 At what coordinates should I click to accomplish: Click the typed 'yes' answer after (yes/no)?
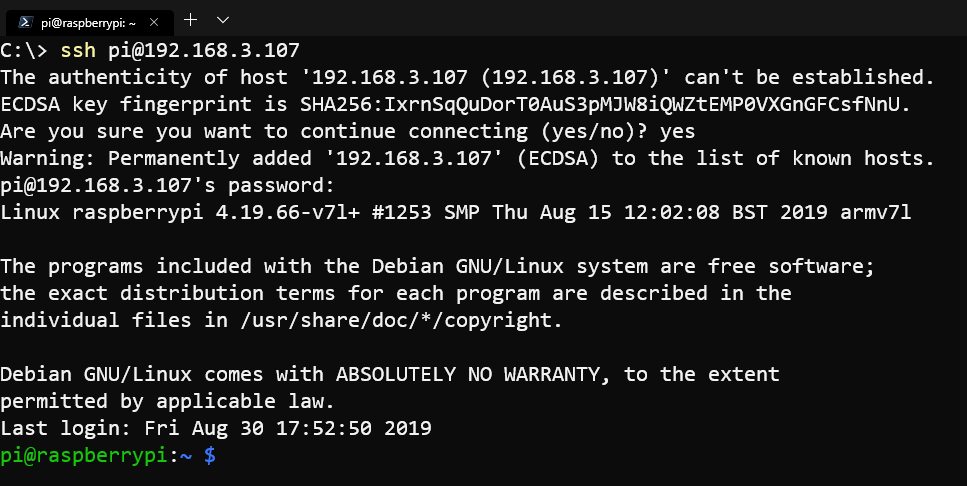pos(677,131)
